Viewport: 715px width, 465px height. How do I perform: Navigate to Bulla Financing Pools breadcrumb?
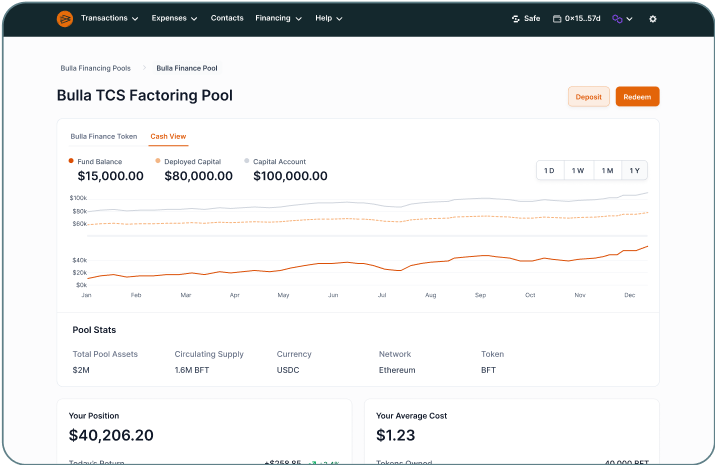[95, 68]
